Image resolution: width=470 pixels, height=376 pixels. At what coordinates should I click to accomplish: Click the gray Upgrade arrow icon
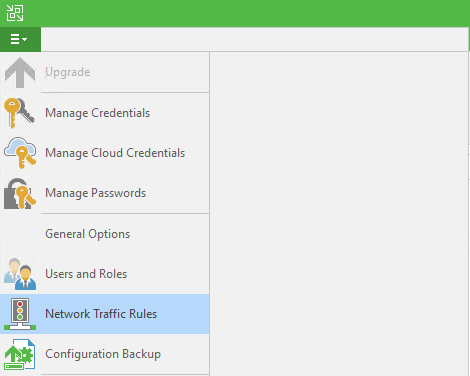pos(20,73)
